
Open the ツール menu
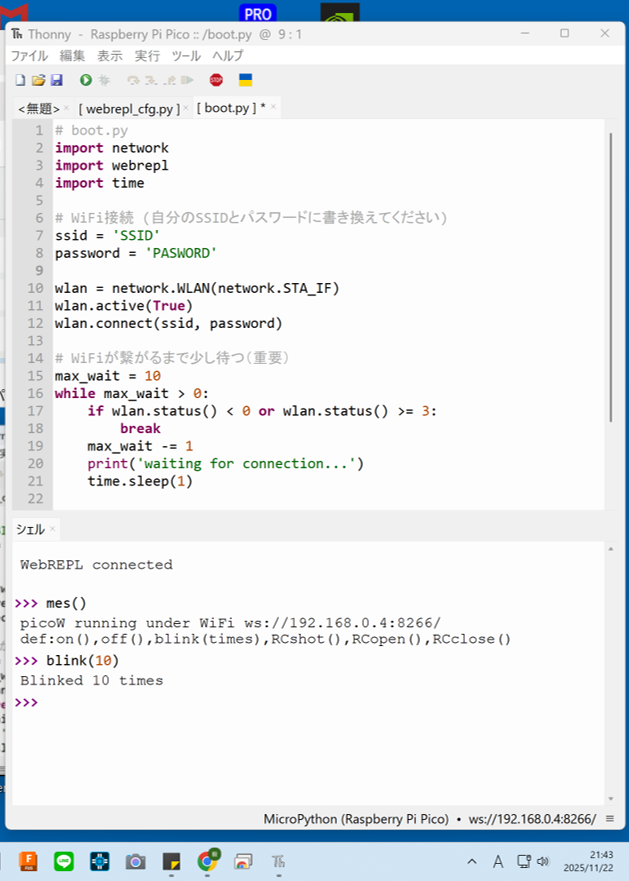(186, 56)
